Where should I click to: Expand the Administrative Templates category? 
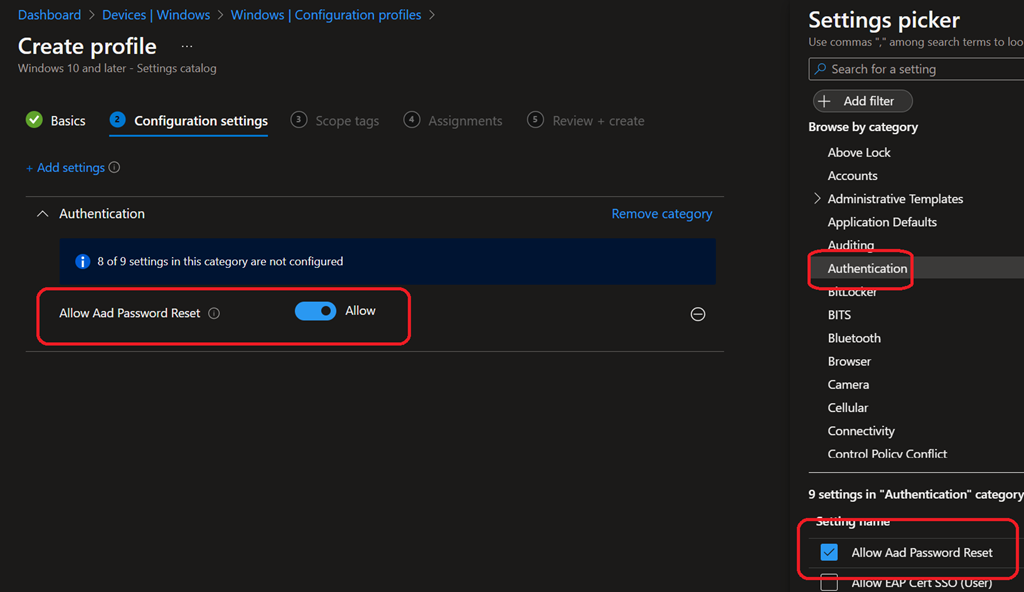tap(816, 198)
